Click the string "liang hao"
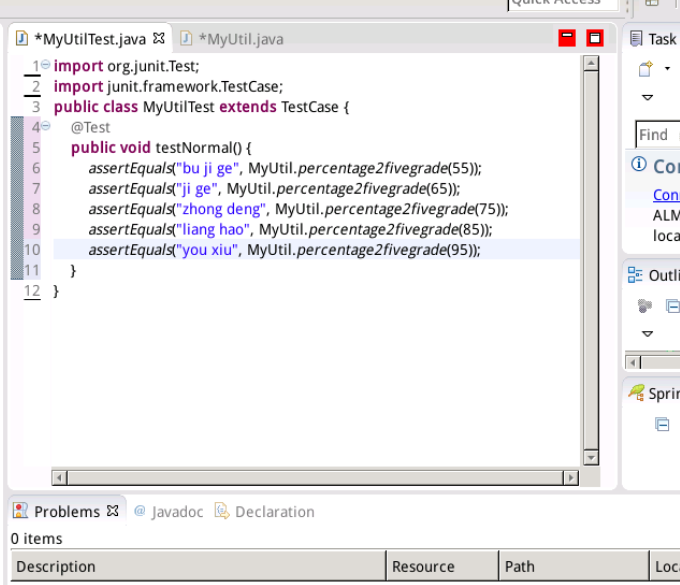 pos(213,229)
